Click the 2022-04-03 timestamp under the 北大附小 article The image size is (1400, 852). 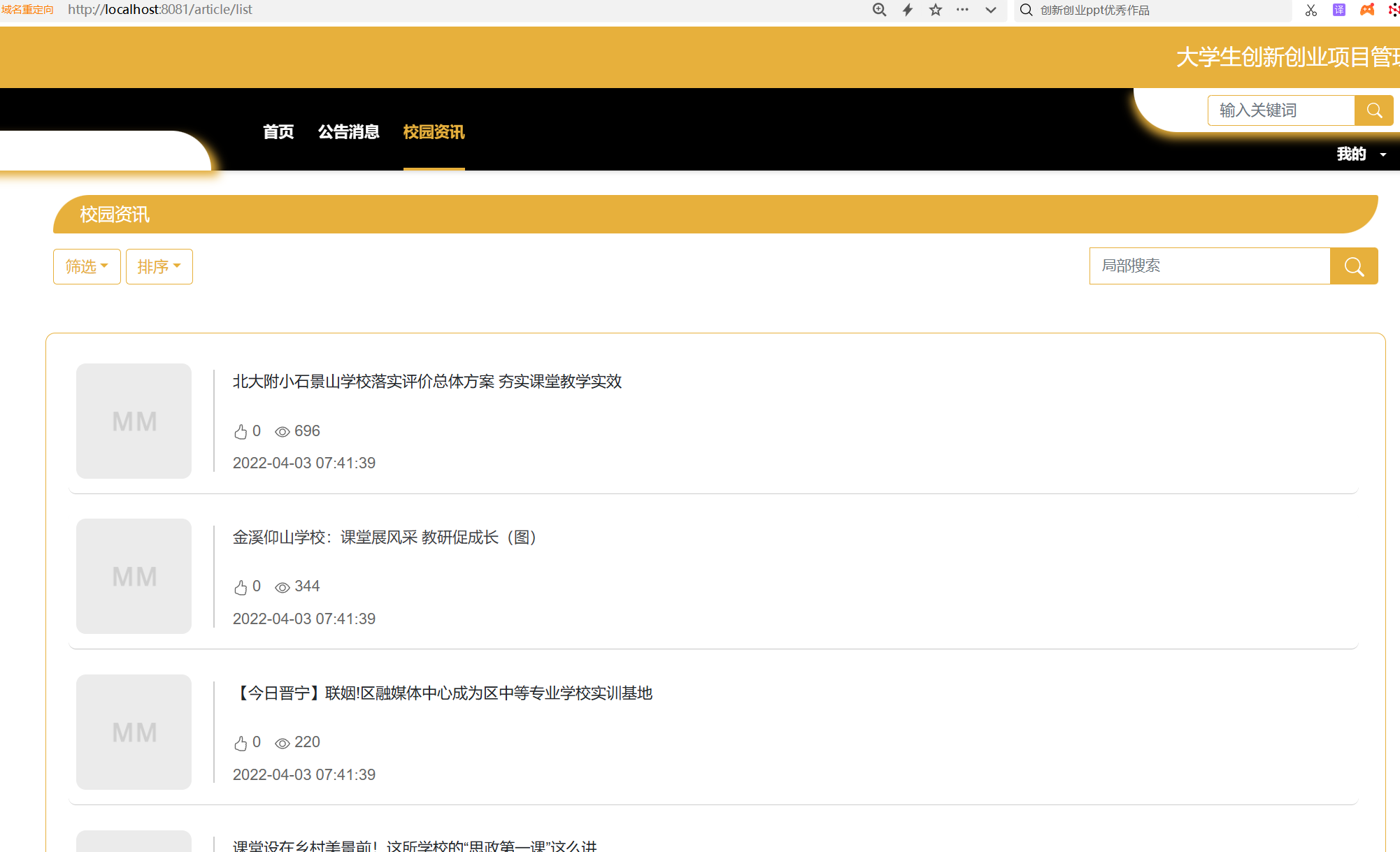304,463
